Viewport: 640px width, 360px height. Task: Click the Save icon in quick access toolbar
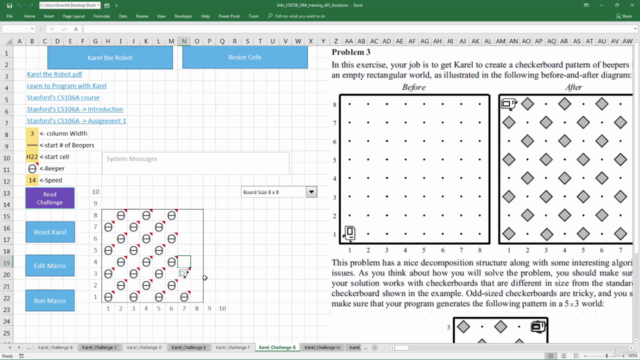coord(9,5)
